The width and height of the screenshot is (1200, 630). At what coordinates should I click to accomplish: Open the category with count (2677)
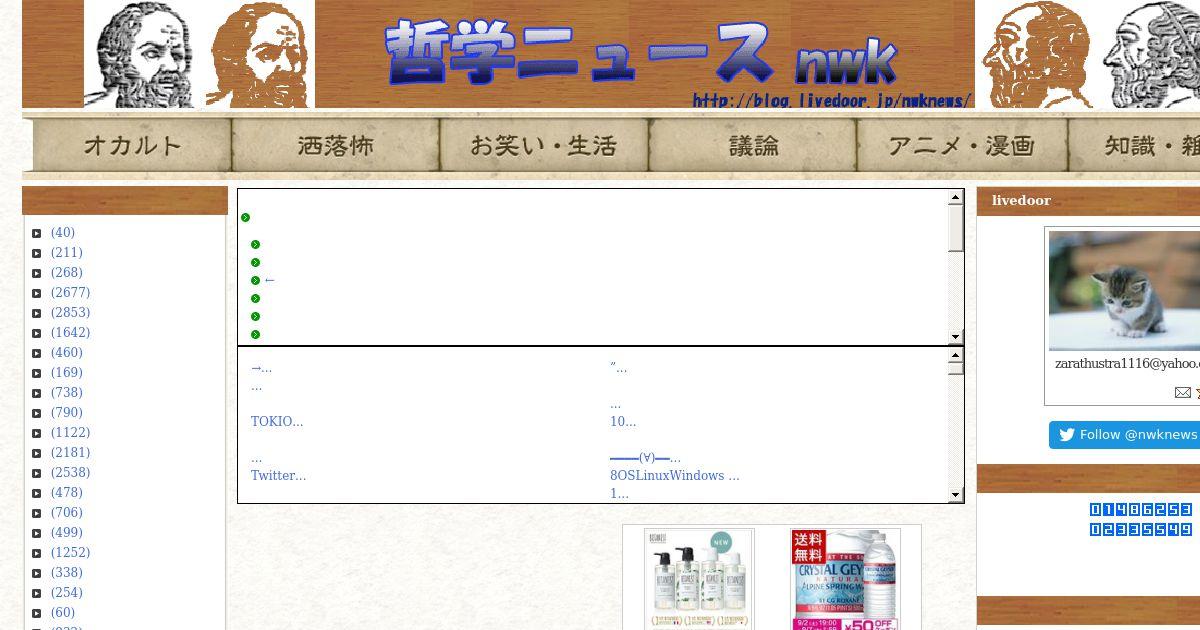(x=71, y=293)
